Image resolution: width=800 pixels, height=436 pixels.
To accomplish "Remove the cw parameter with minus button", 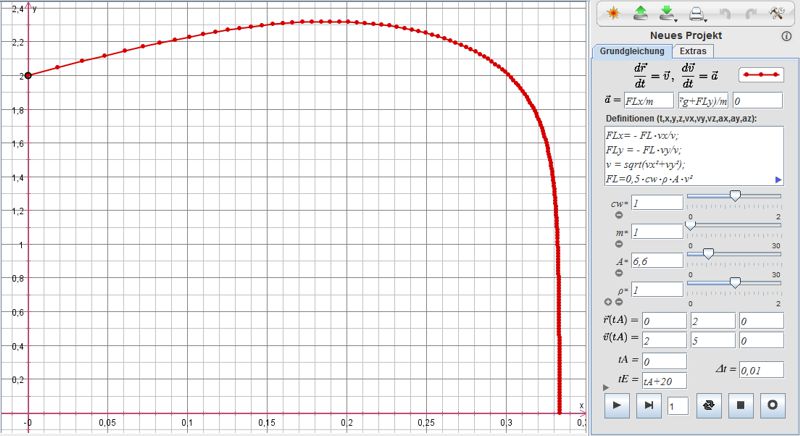I will click(618, 215).
